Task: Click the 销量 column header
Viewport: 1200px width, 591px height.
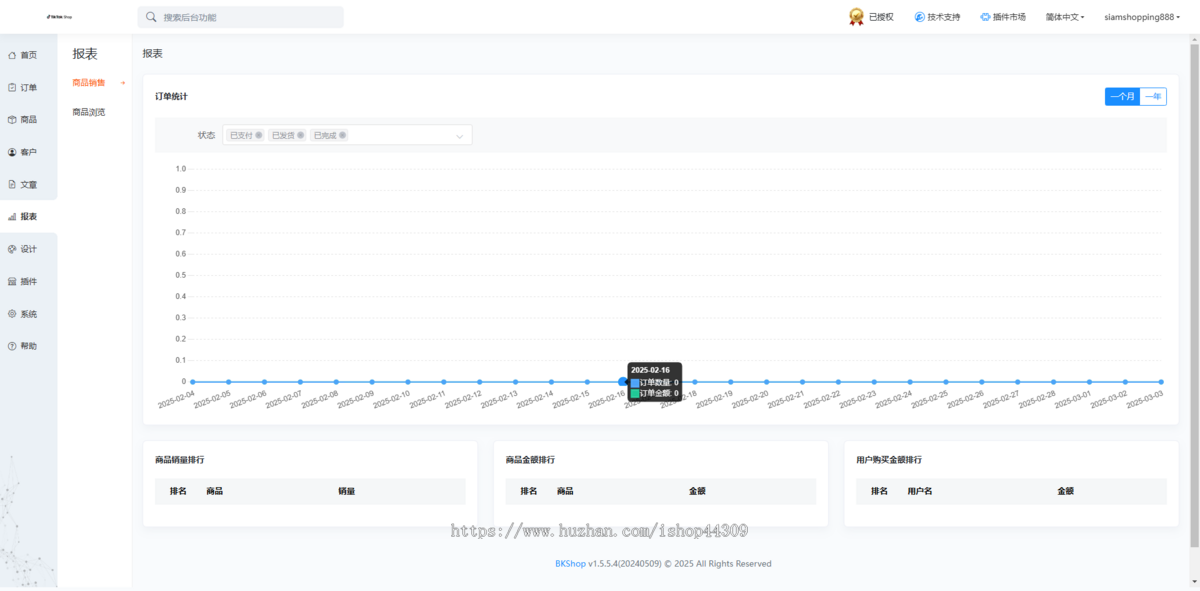Action: point(347,491)
